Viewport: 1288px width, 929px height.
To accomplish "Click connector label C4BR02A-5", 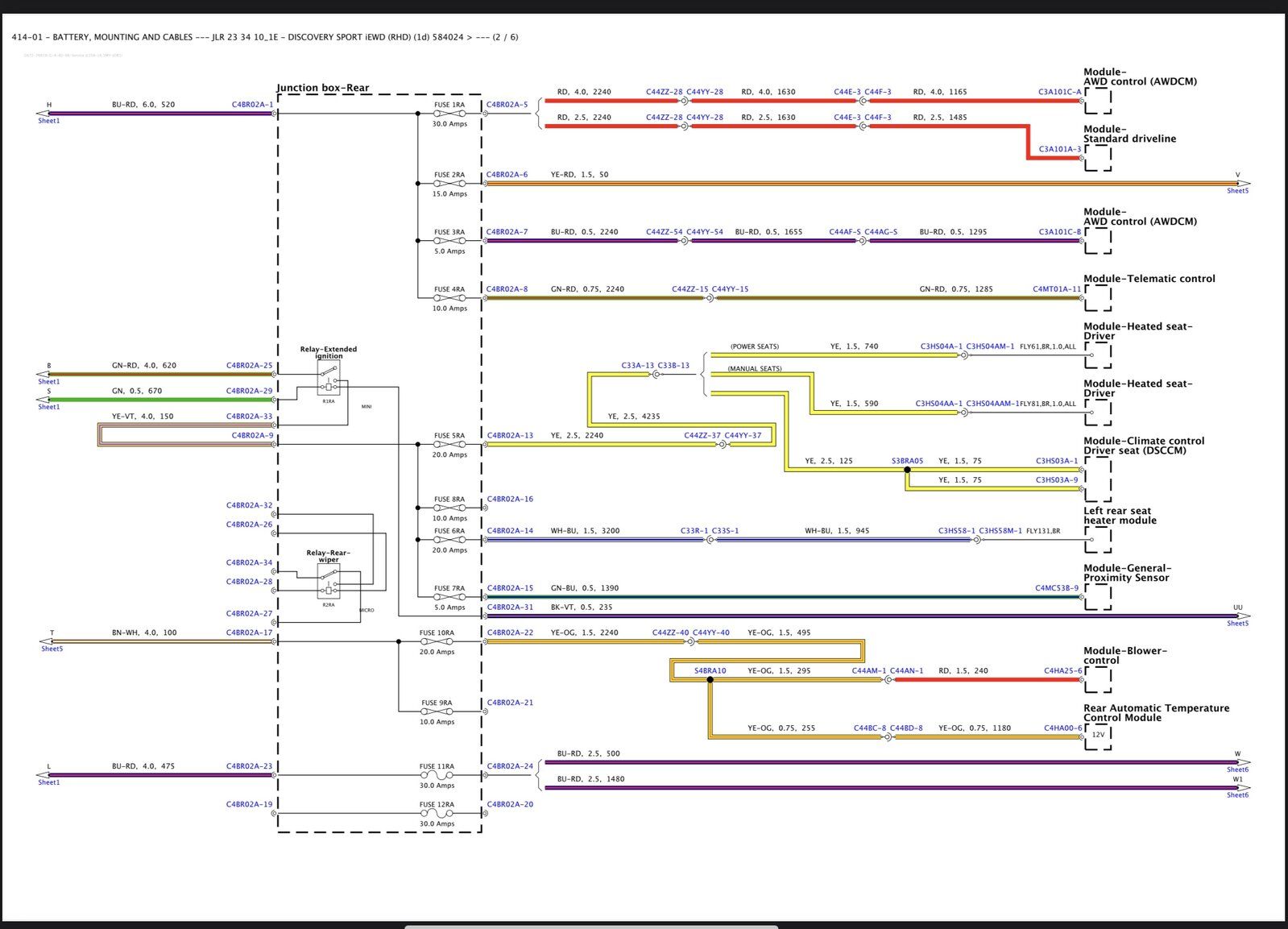I will coord(507,105).
